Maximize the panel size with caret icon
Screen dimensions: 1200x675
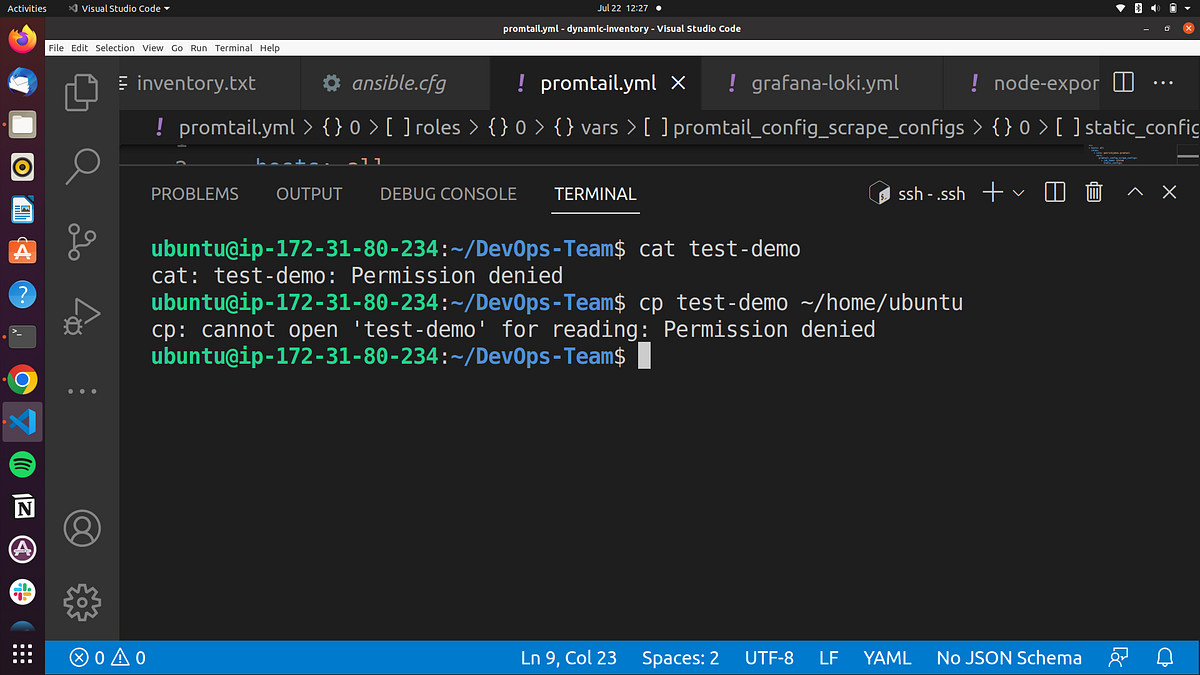point(1135,193)
